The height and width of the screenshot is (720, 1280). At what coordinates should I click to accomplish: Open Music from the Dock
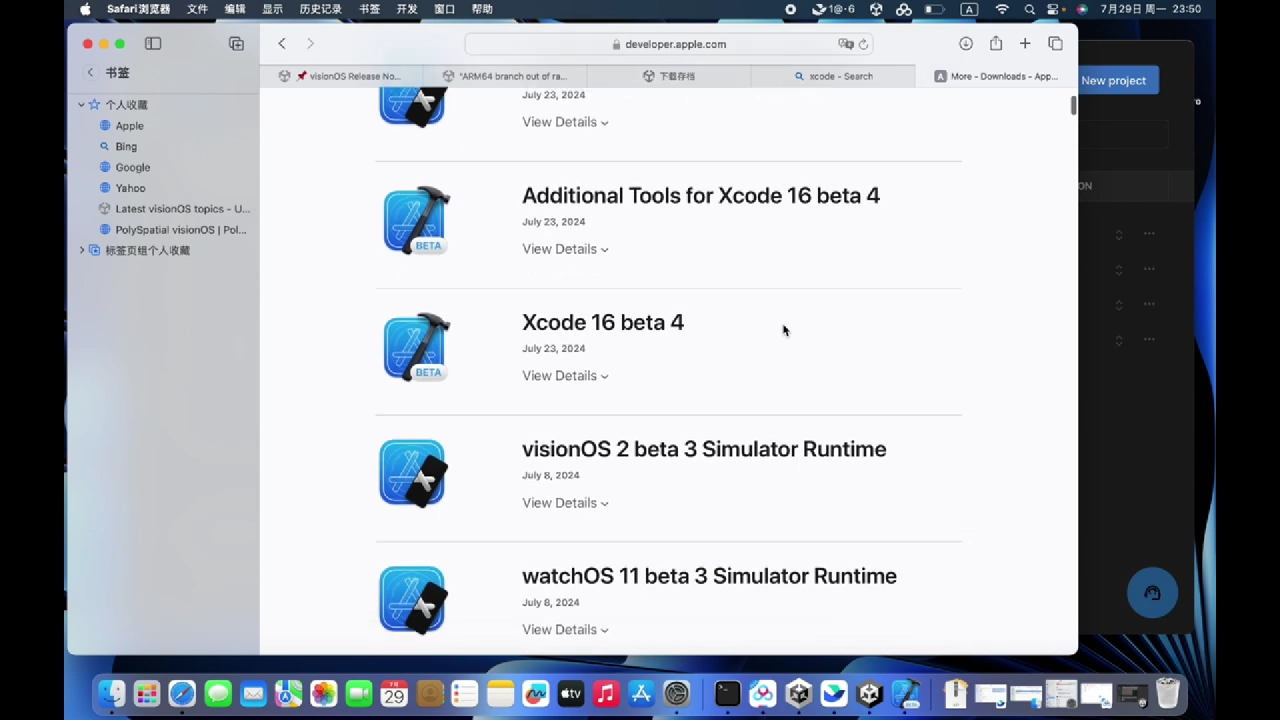click(x=605, y=693)
